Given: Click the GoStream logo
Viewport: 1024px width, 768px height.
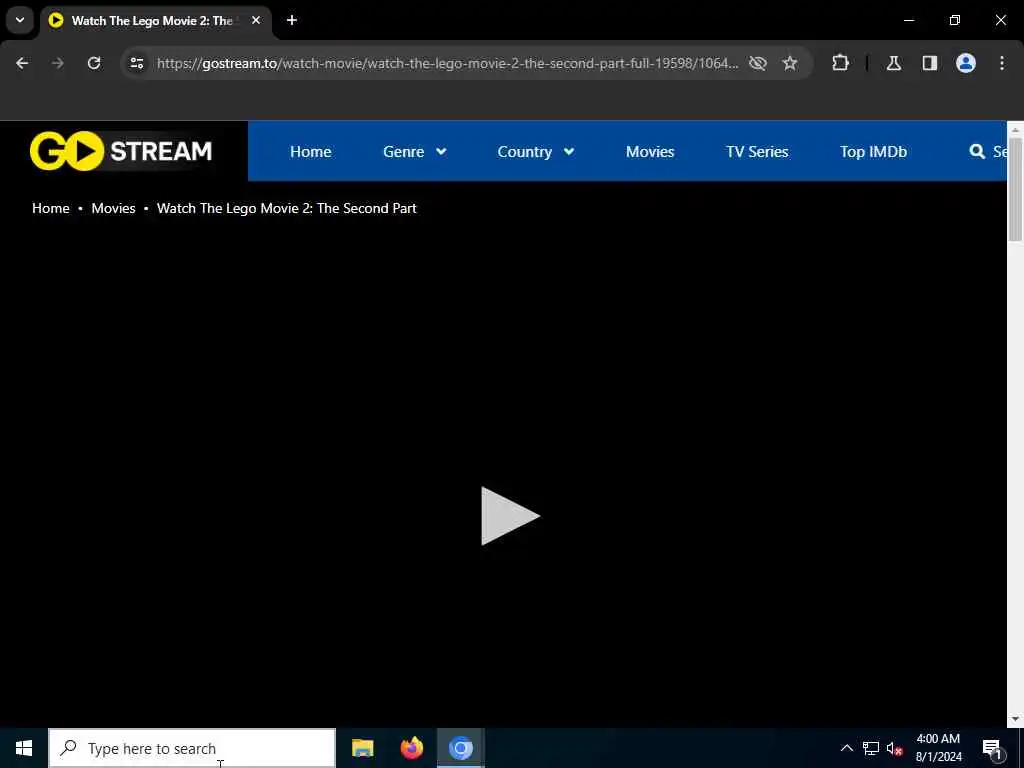Looking at the screenshot, I should tap(121, 151).
